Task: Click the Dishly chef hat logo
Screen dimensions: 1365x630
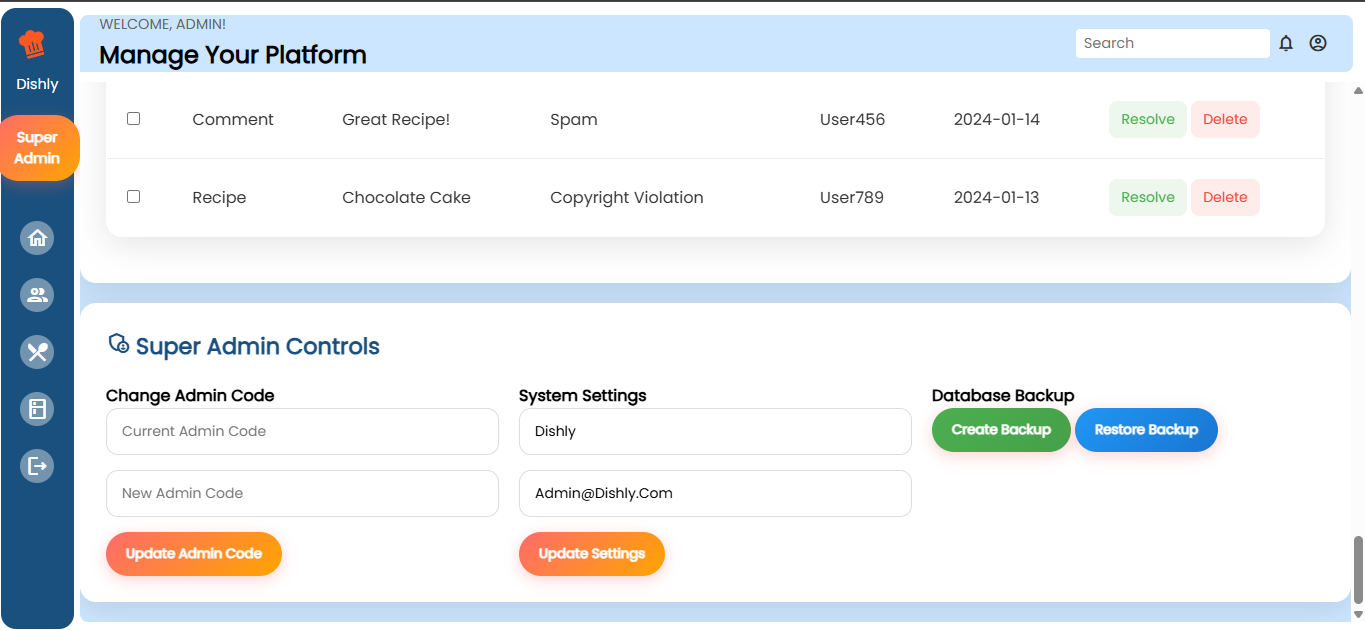Action: (x=37, y=44)
